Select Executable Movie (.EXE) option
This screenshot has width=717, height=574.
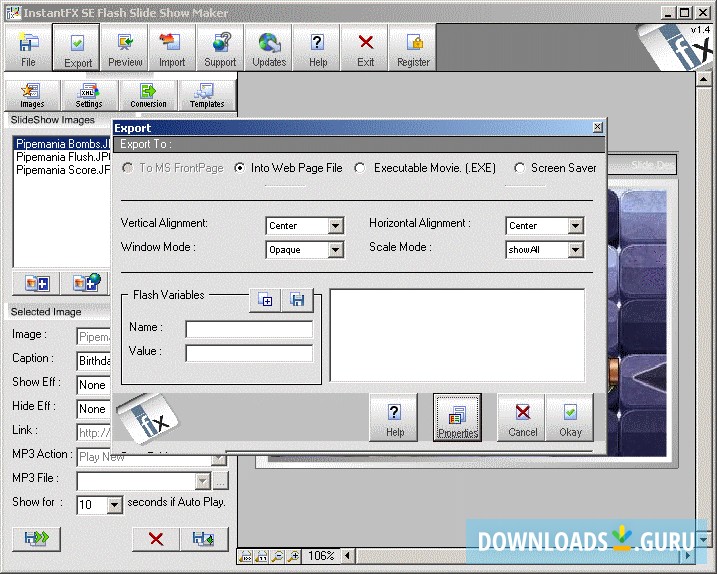[x=360, y=168]
